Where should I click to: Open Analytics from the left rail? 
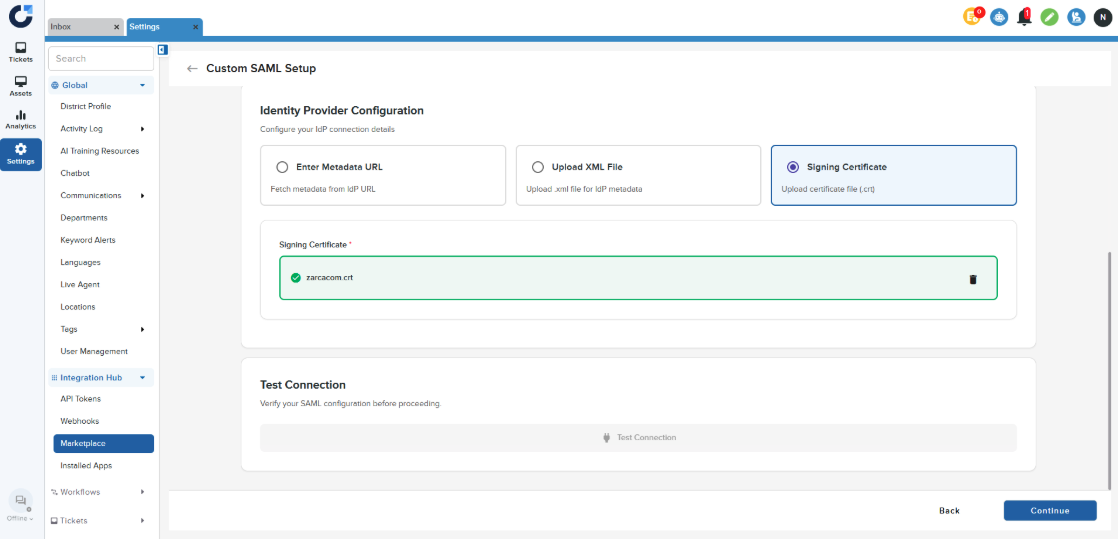coord(21,120)
